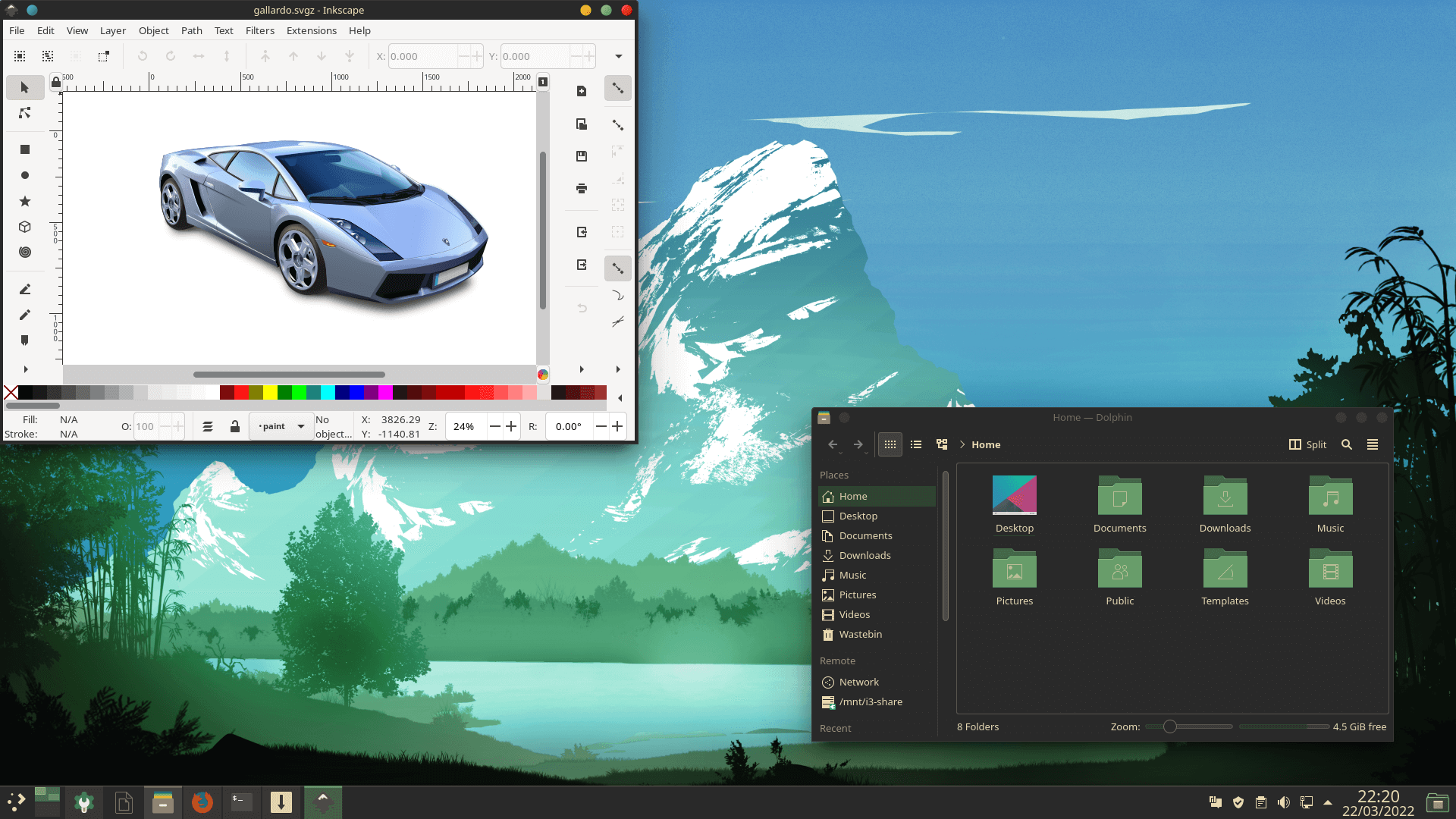The height and width of the screenshot is (819, 1456).
Task: Launch Firefox from the taskbar
Action: click(202, 802)
